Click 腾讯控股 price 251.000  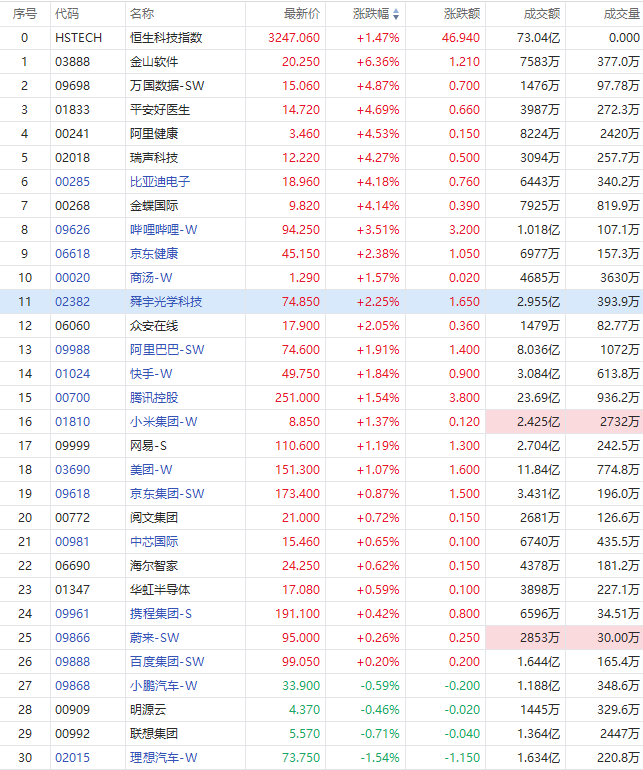click(x=297, y=398)
